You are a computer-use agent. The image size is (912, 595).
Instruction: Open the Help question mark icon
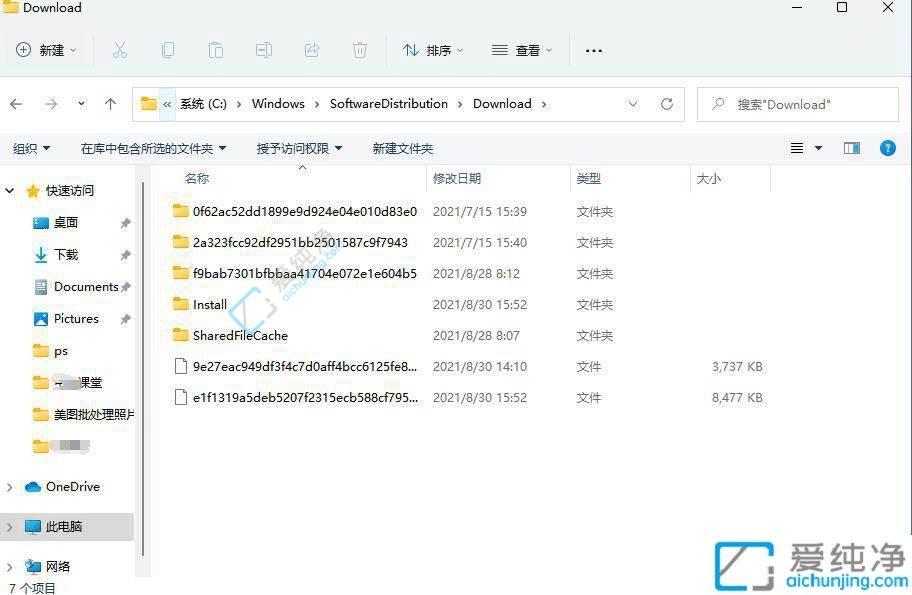coord(888,148)
